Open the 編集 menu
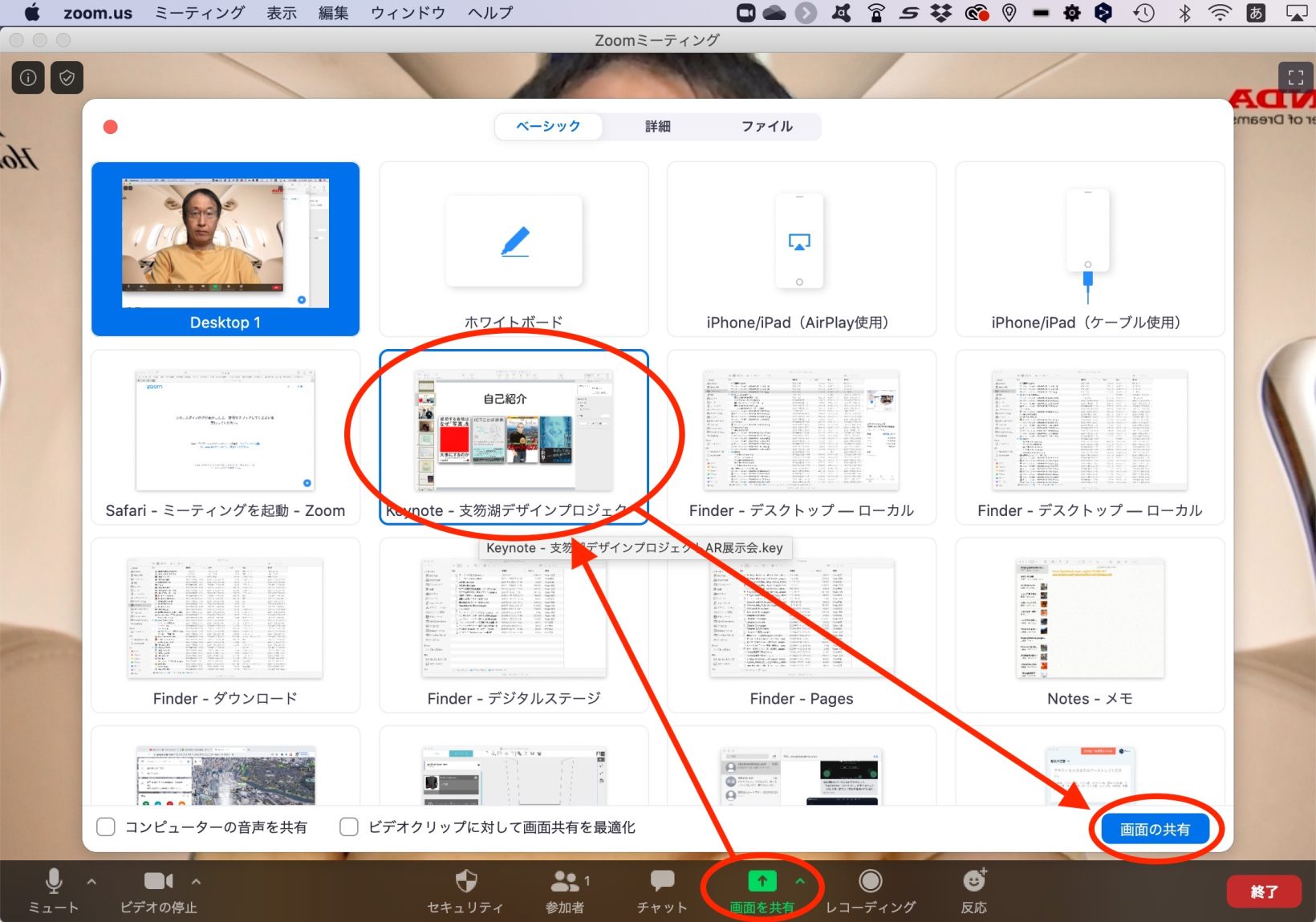This screenshot has width=1316, height=922. click(x=333, y=13)
